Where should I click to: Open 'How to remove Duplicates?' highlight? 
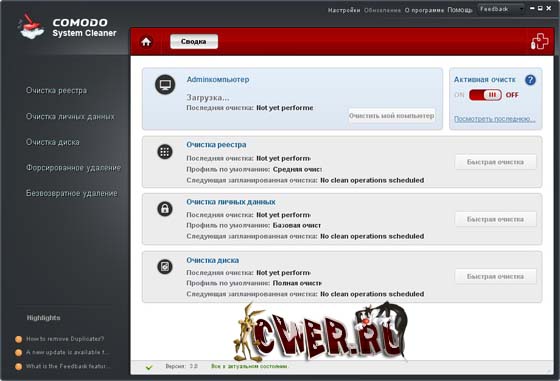click(65, 339)
